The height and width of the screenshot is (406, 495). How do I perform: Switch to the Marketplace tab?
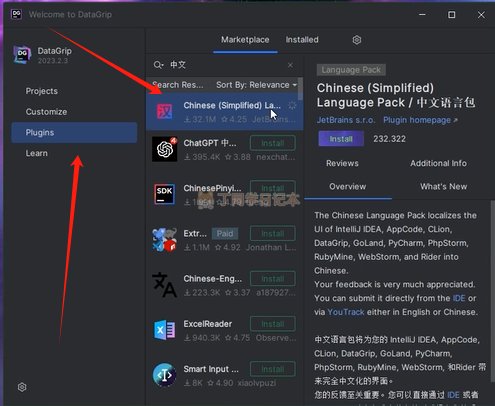(x=245, y=40)
